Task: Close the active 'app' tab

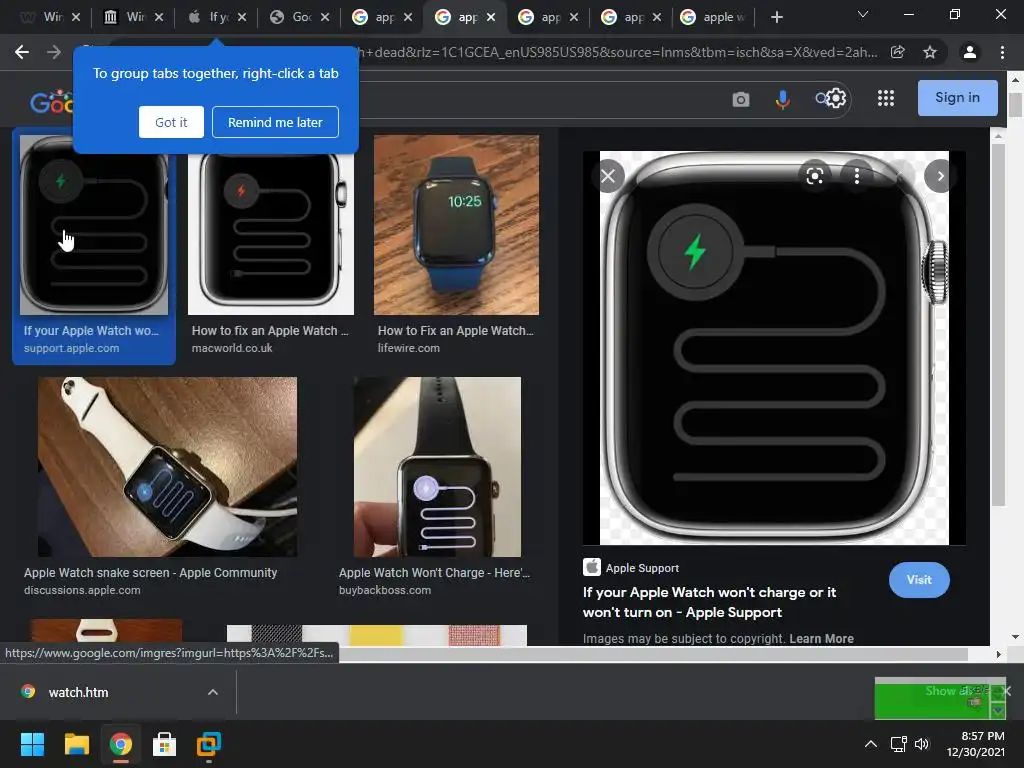Action: click(x=491, y=17)
